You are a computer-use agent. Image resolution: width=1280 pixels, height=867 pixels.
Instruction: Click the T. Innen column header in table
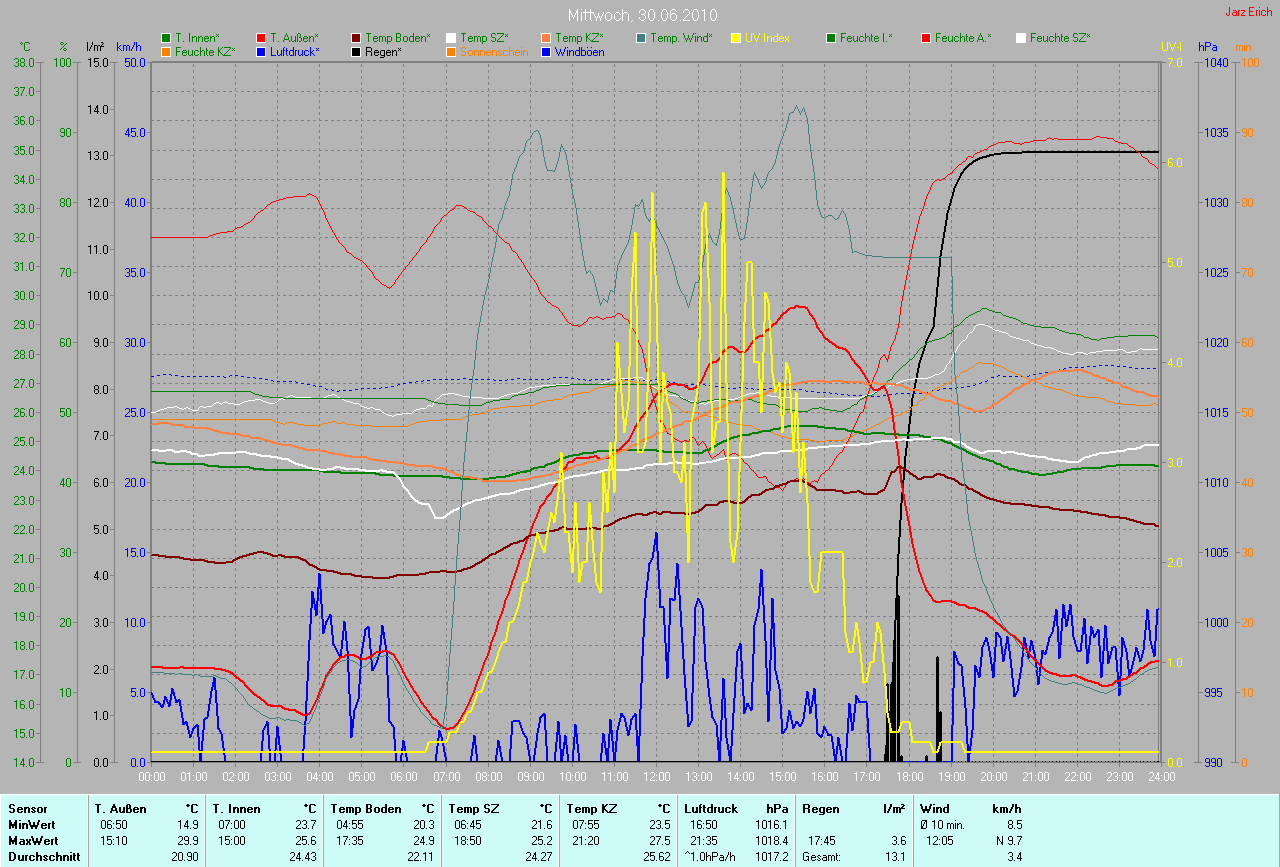[x=237, y=808]
